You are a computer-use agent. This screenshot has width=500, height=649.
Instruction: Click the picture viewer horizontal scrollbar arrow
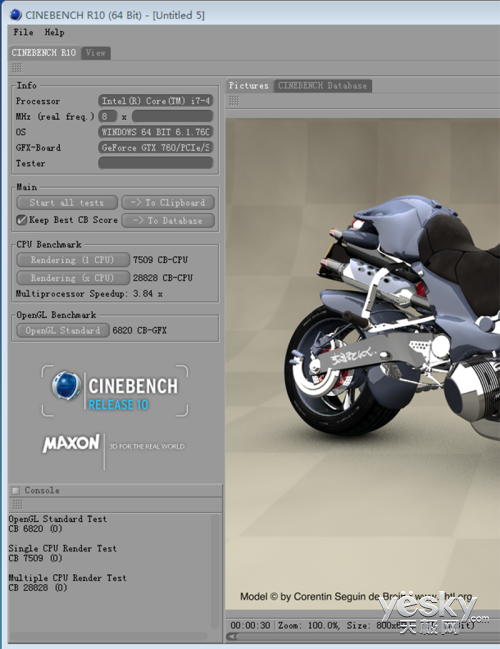coord(233,636)
